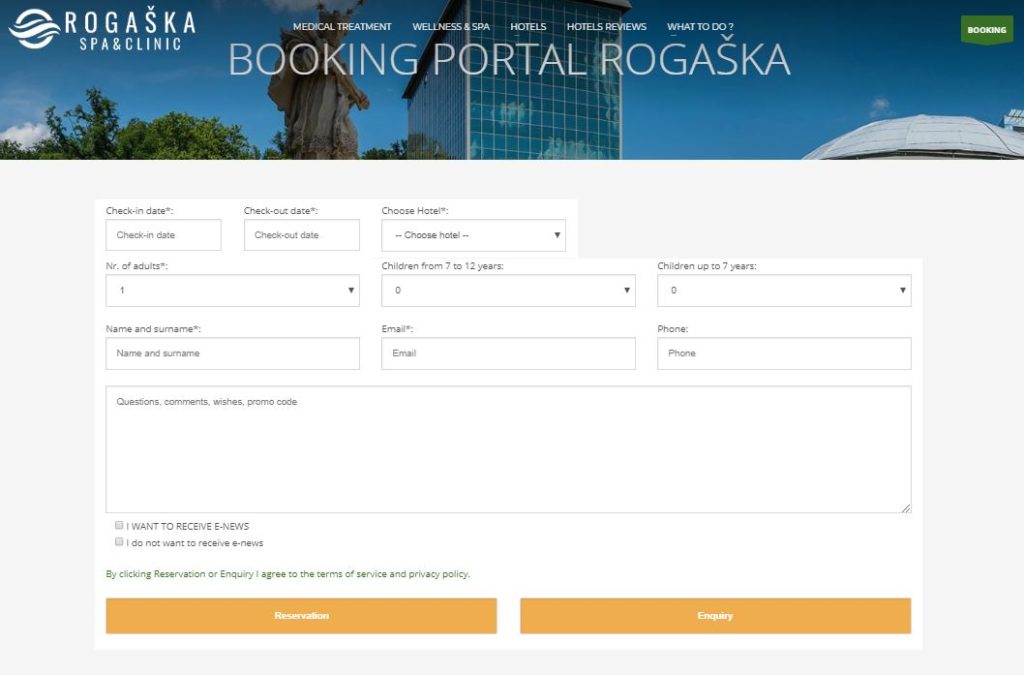Submit the Enquiry button
This screenshot has width=1024, height=675.
[715, 616]
